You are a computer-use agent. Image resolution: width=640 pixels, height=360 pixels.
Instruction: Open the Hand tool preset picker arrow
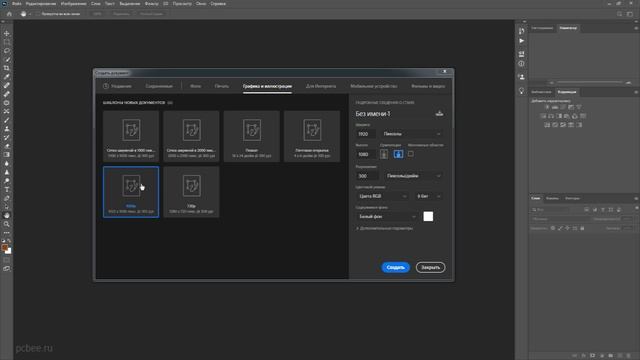[x=30, y=14]
